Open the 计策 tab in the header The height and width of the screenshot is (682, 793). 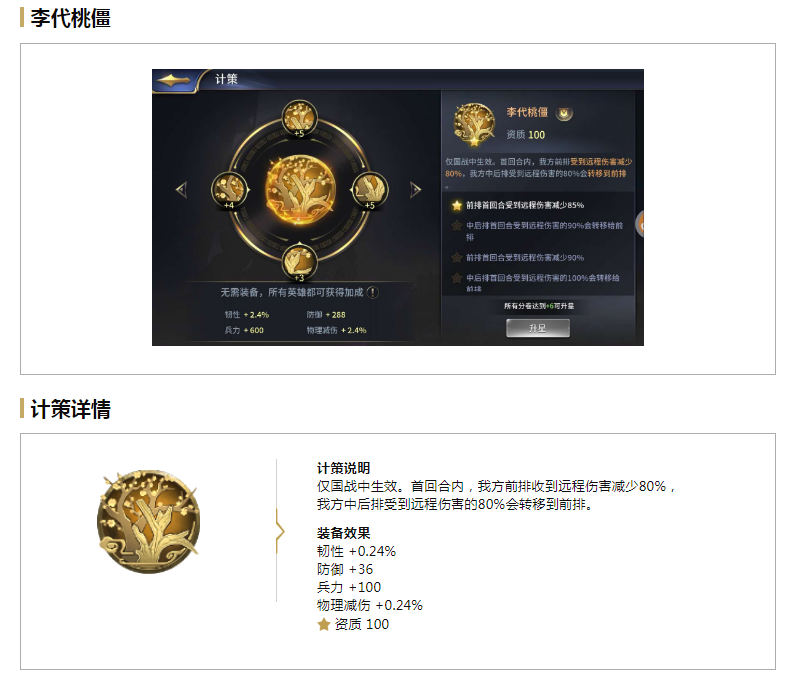[226, 79]
